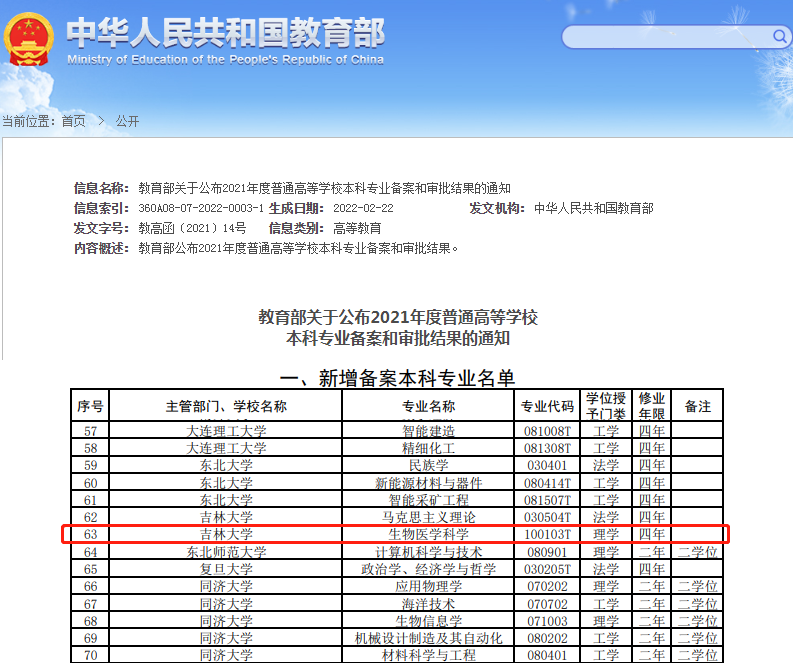
Task: Click the 专业名称 column header
Action: (x=428, y=406)
